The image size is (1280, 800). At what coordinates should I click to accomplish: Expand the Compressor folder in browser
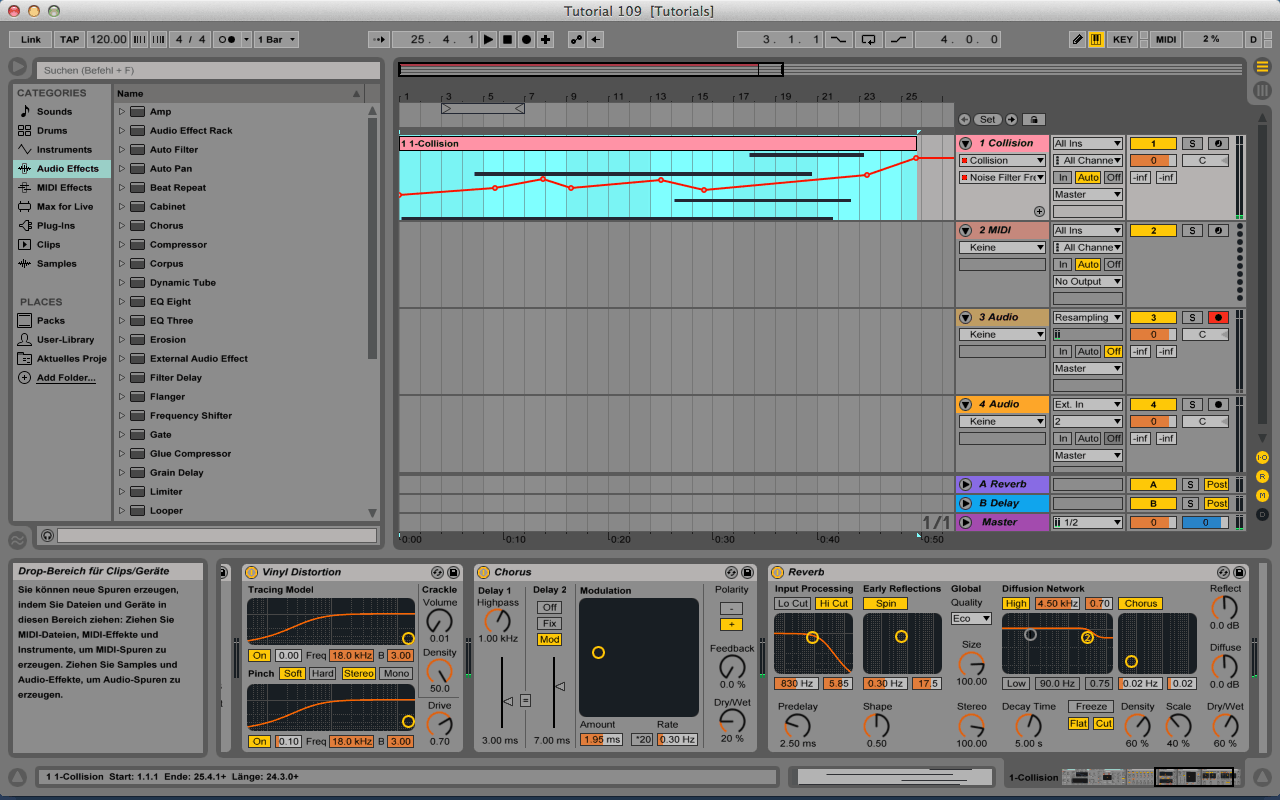point(122,245)
